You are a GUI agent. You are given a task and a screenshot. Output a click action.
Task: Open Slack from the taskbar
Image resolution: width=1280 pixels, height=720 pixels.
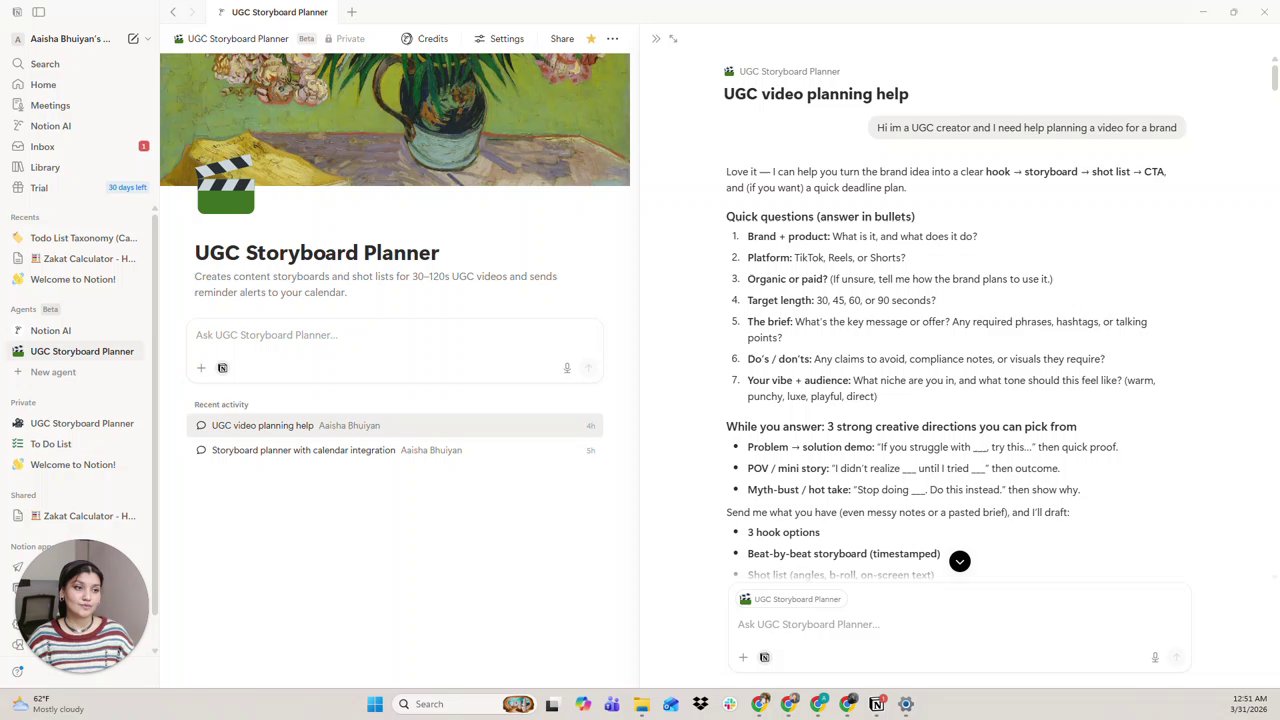(x=730, y=704)
